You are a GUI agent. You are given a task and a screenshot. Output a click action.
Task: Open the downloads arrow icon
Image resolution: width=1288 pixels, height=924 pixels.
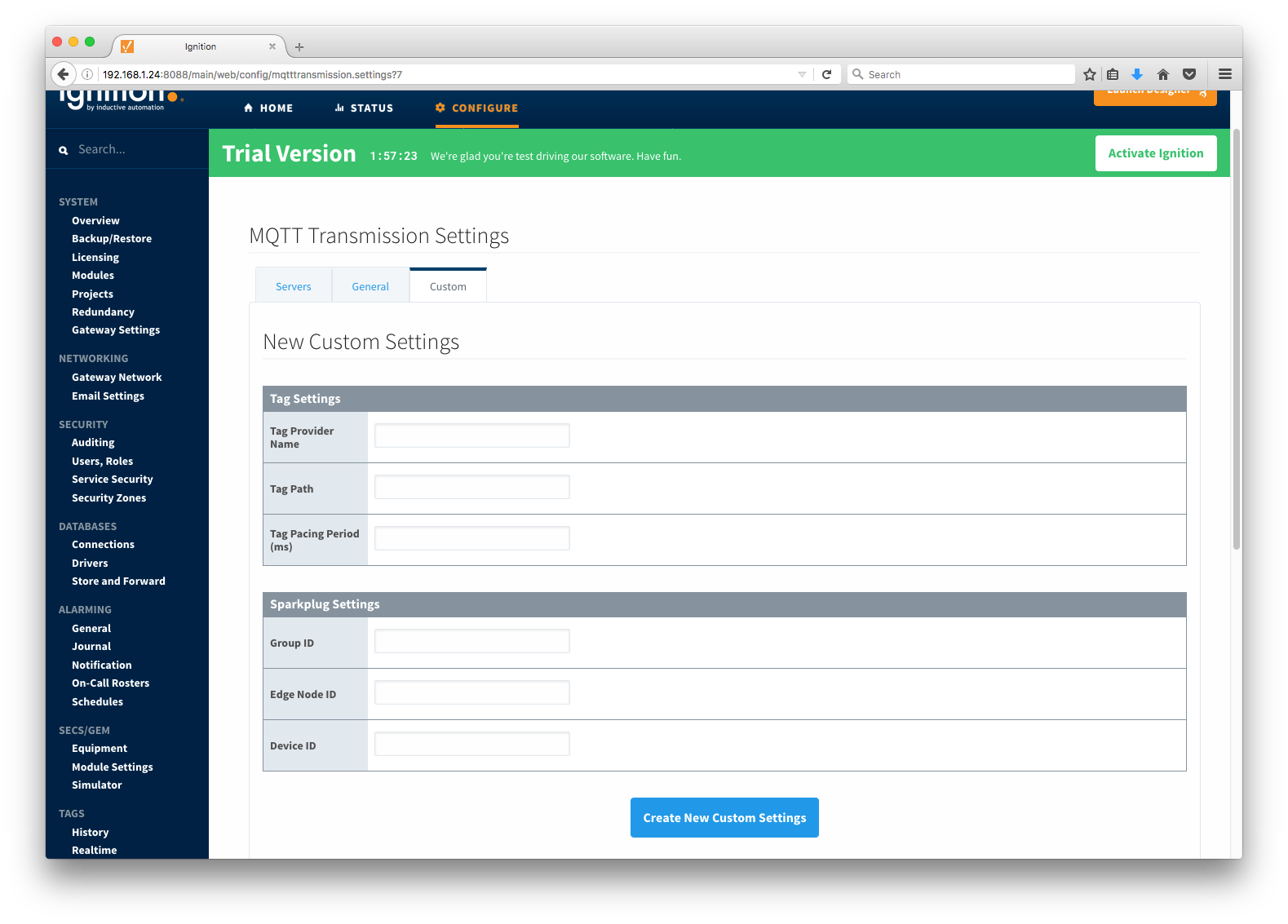(x=1137, y=74)
